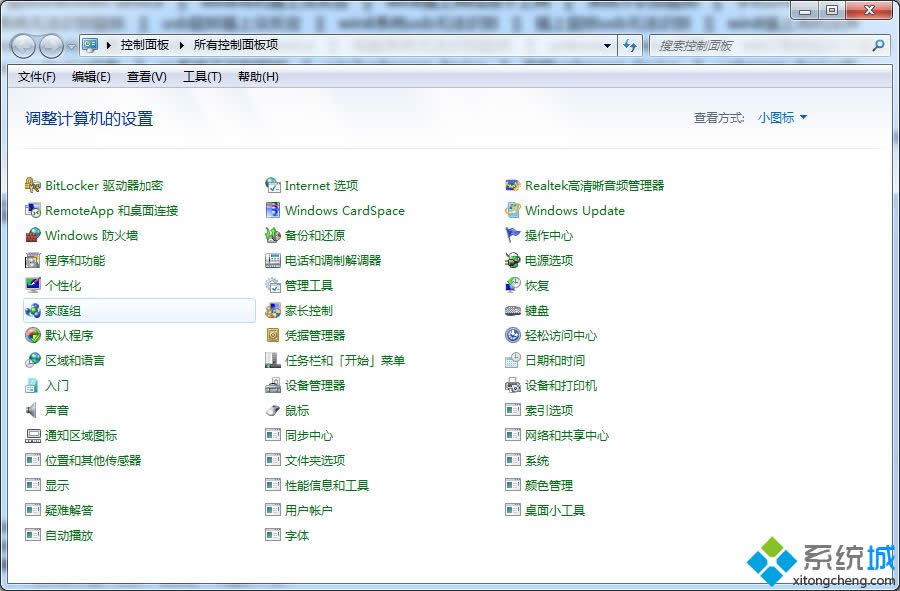
Task: Click the Windows CardSpace icon
Action: pyautogui.click(x=273, y=211)
